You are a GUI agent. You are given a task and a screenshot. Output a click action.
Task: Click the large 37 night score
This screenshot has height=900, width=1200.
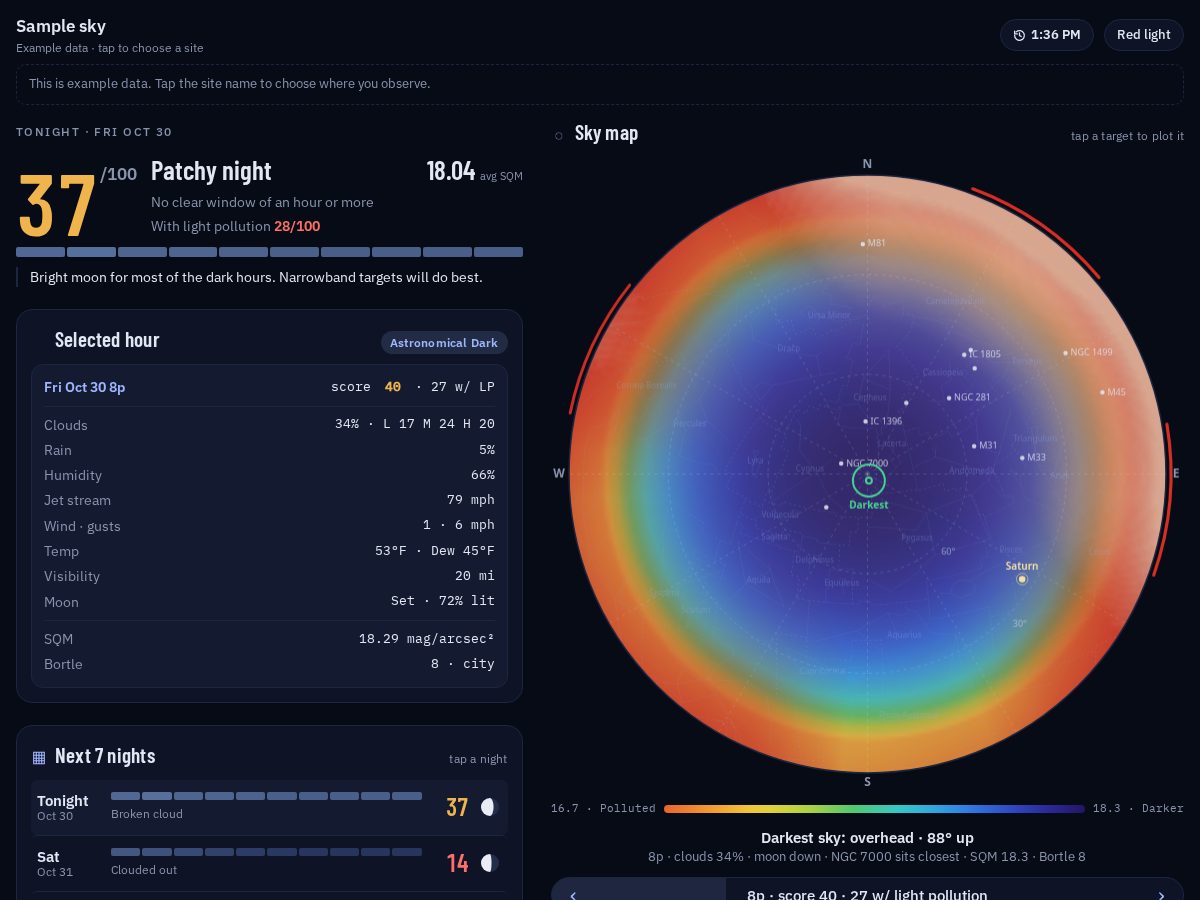tap(57, 207)
